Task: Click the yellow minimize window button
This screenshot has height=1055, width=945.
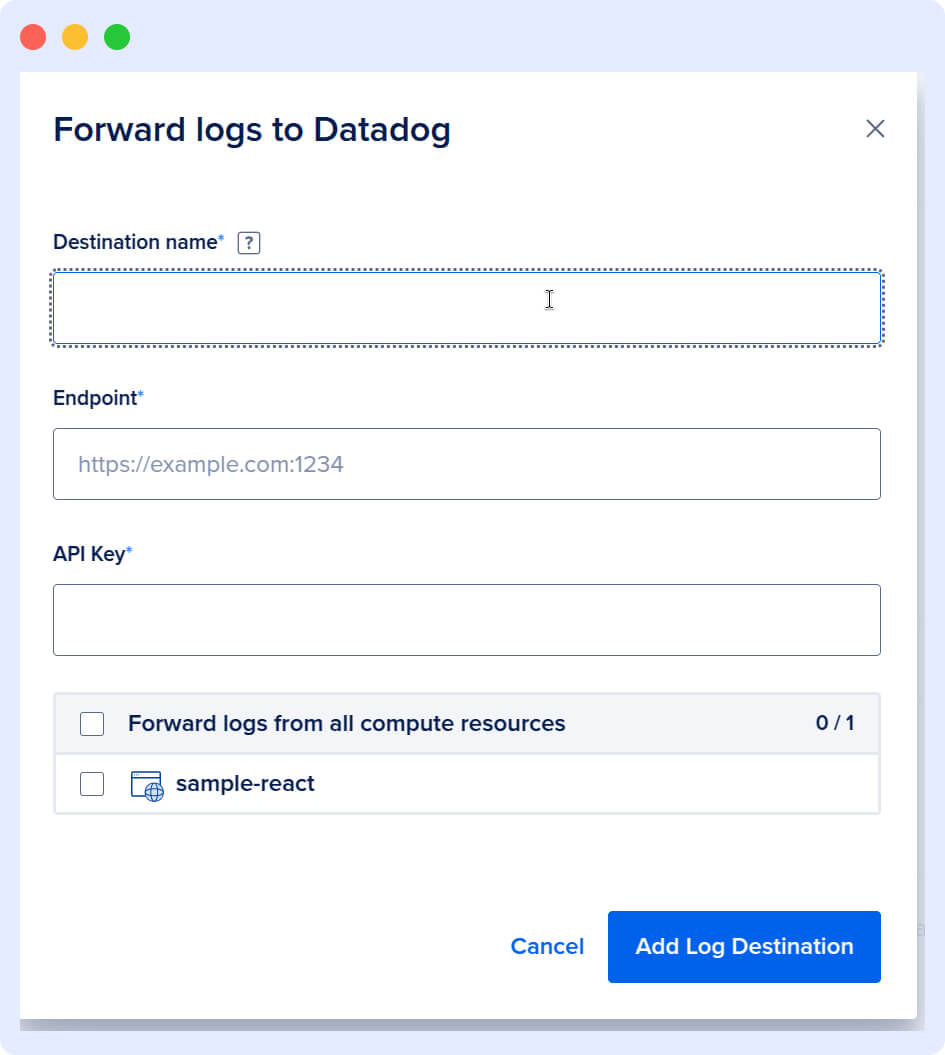Action: coord(74,36)
